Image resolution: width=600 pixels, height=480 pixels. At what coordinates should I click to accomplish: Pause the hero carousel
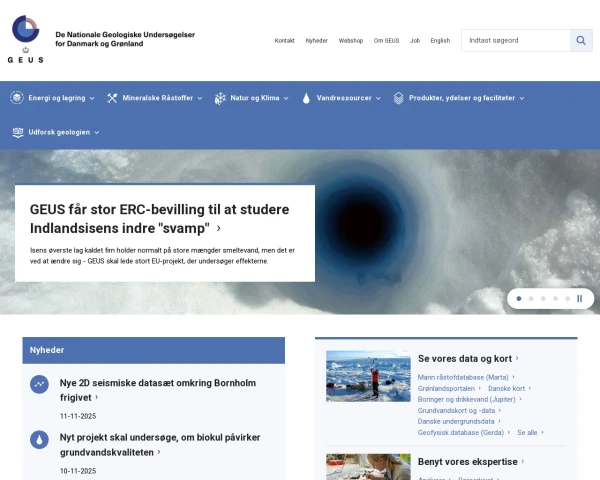tap(580, 299)
